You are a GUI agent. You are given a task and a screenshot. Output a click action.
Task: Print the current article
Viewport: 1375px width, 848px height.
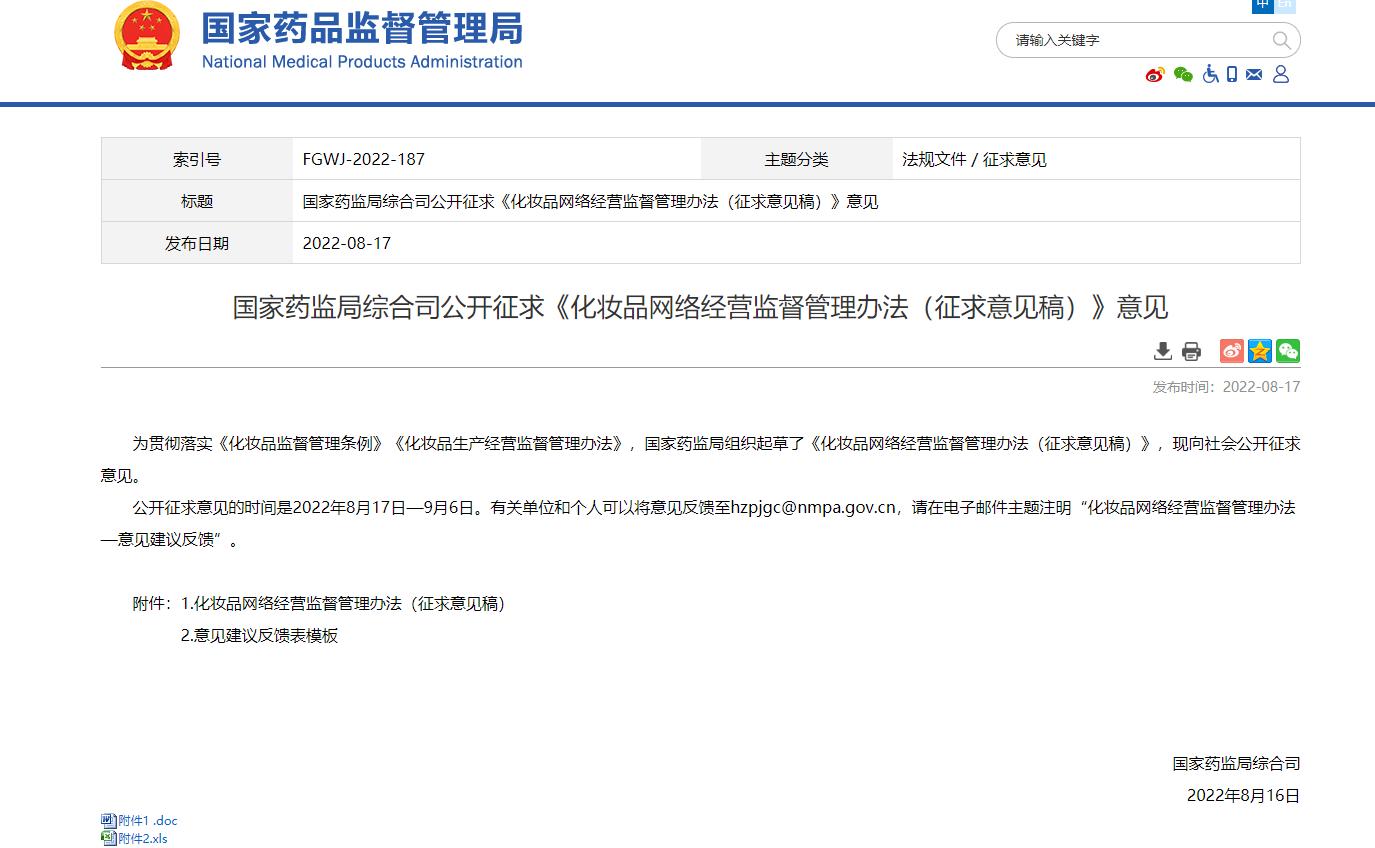(x=1191, y=351)
